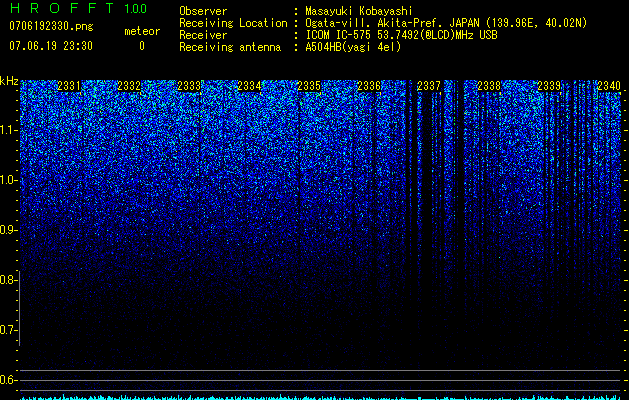Click observer name Masayuki Kobayashi

359,11
